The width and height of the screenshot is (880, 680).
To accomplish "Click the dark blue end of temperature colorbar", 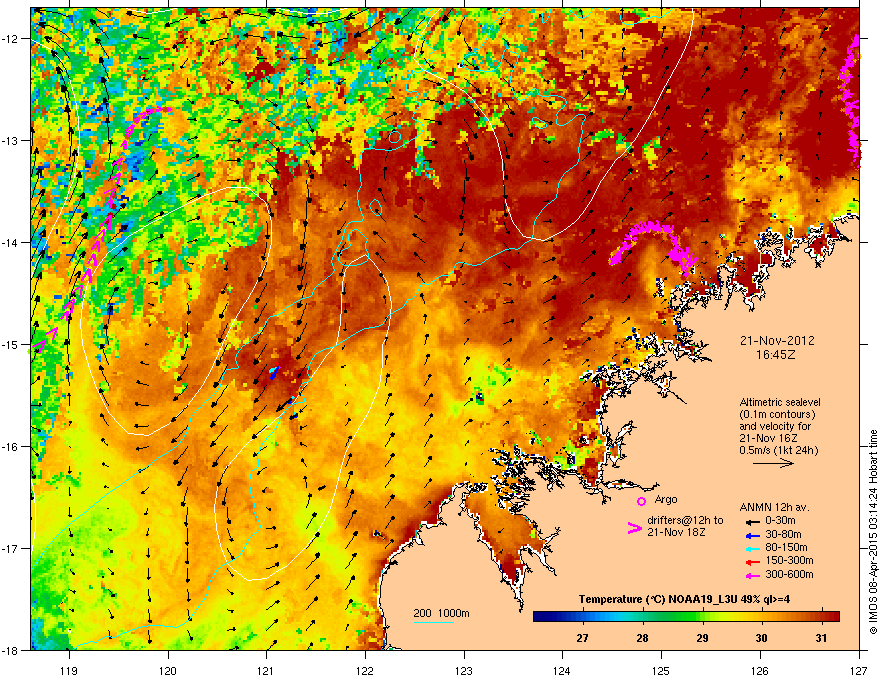I will coord(539,617).
